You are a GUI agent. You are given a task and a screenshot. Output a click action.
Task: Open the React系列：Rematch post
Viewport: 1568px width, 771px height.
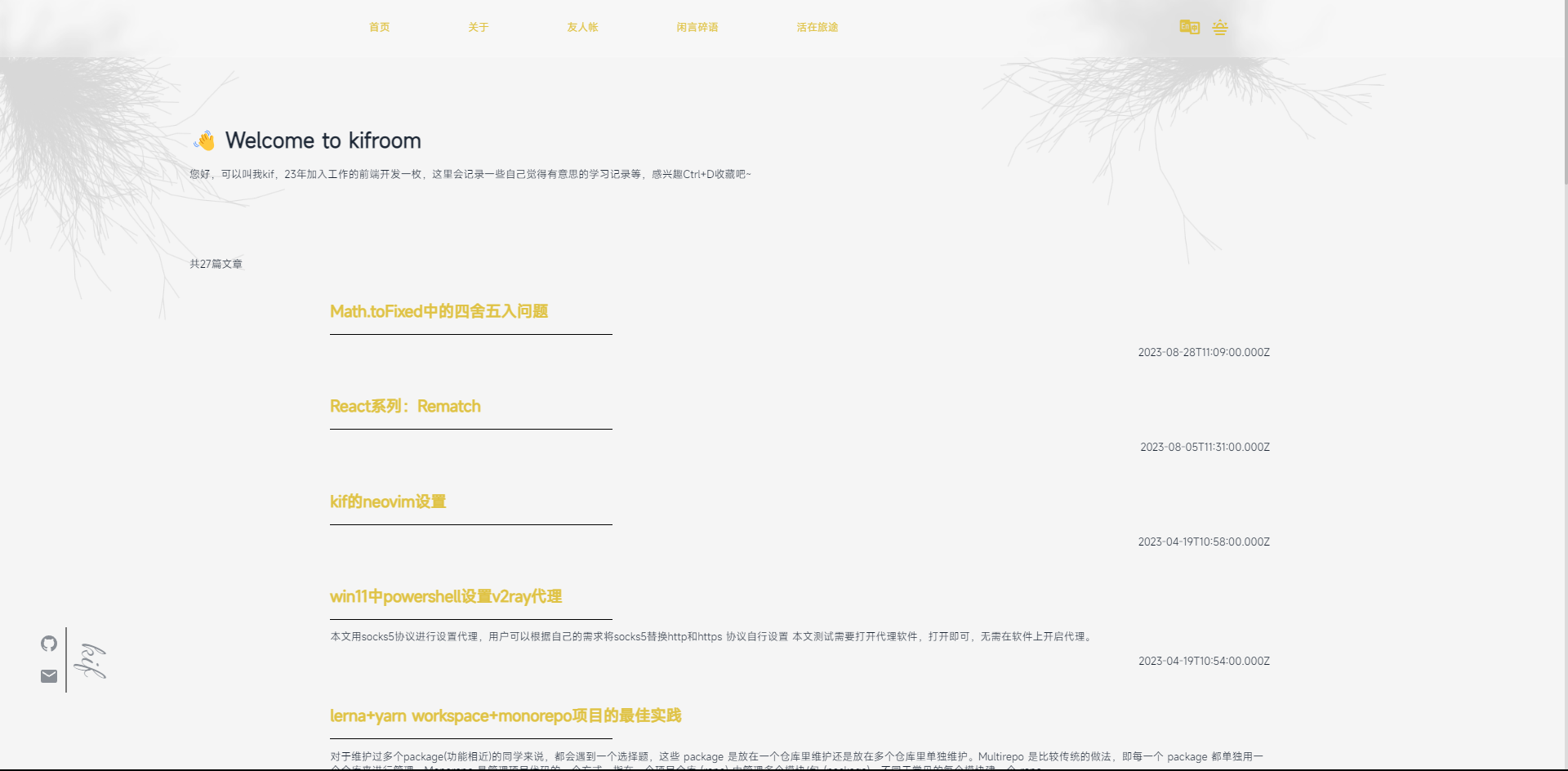coord(405,406)
